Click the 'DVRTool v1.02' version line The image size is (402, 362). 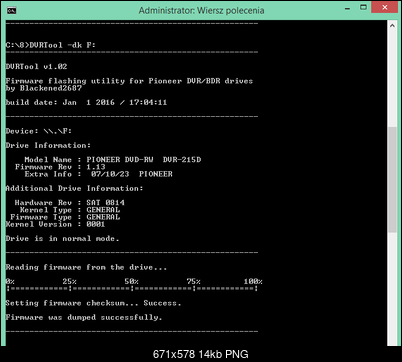tap(36, 66)
